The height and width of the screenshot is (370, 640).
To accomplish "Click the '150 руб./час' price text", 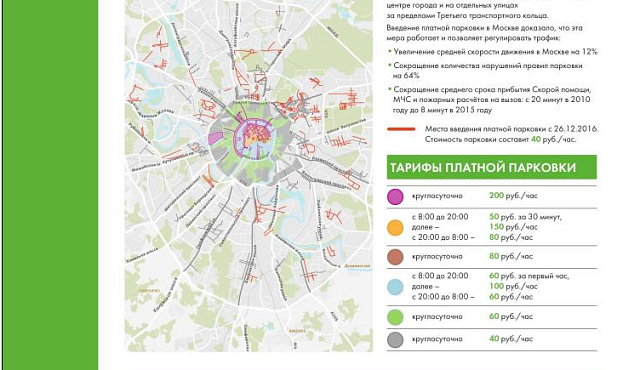I will click(513, 227).
